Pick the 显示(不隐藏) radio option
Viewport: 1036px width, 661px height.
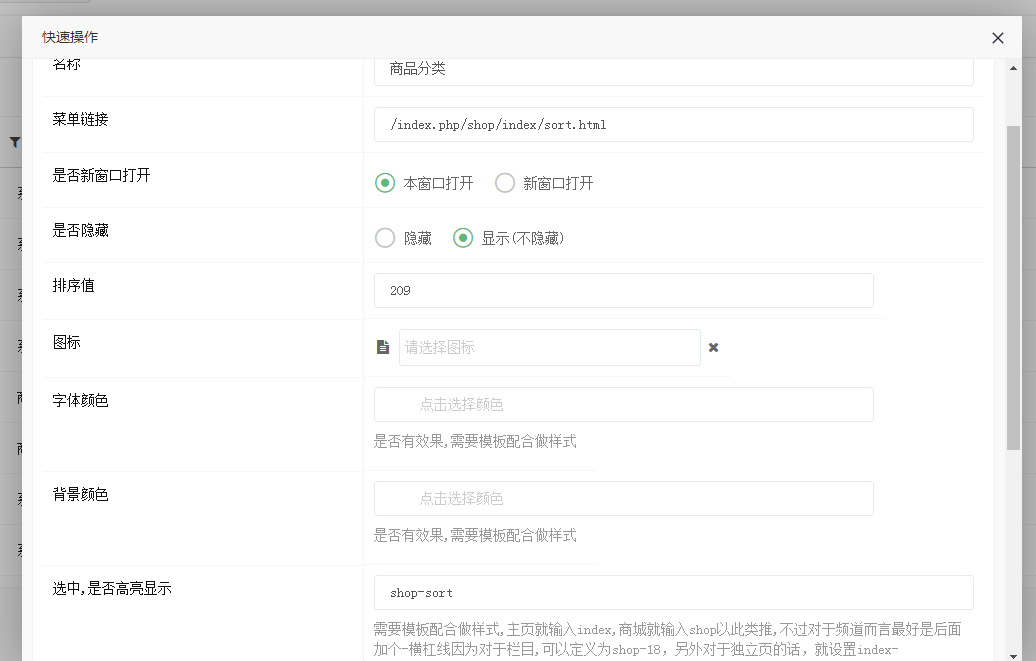pos(463,238)
